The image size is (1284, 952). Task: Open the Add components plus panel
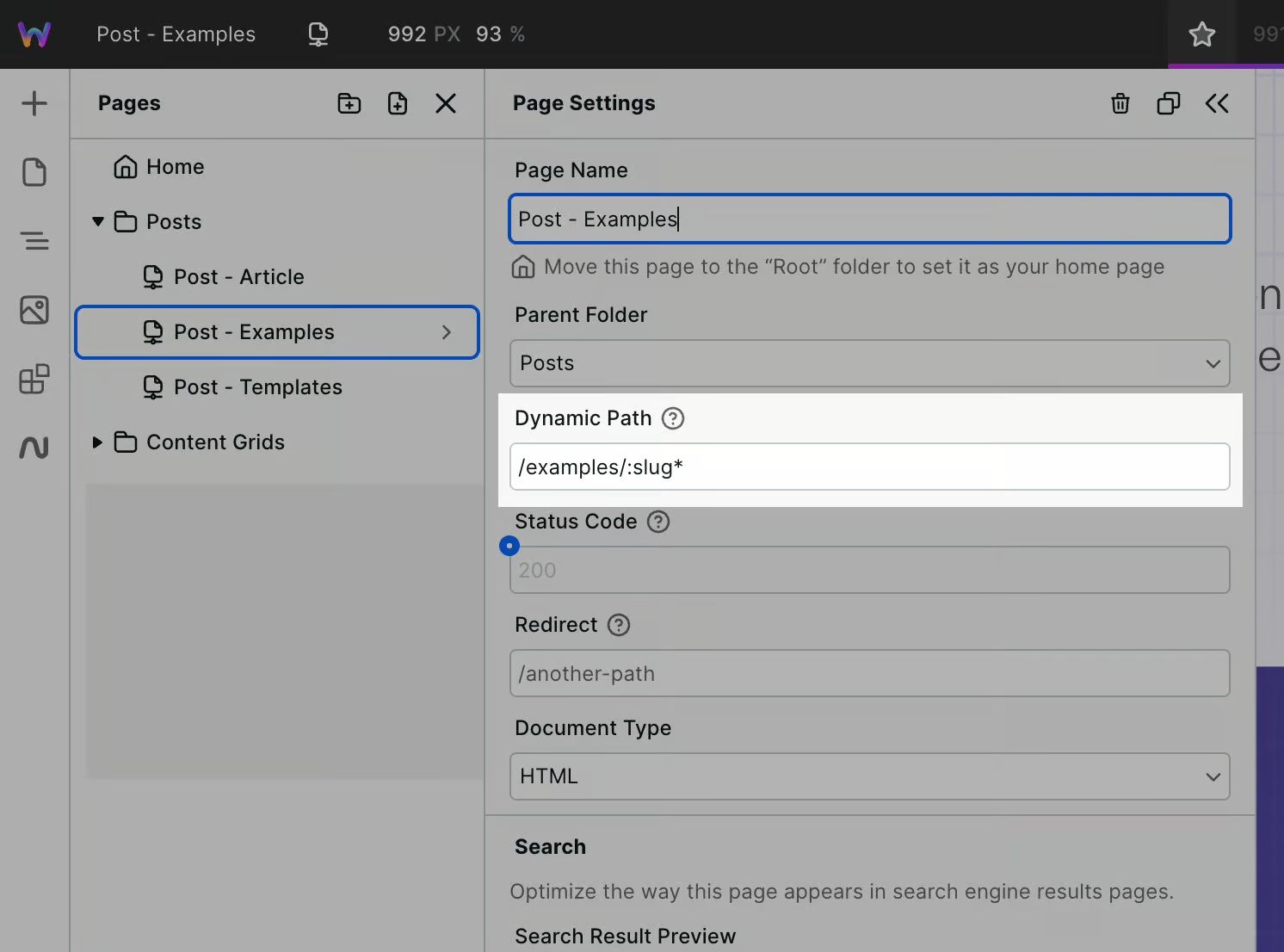coord(34,103)
